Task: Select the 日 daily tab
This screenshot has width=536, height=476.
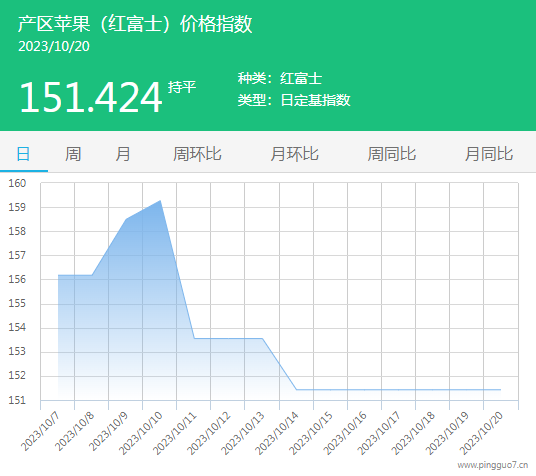Action: [23, 154]
